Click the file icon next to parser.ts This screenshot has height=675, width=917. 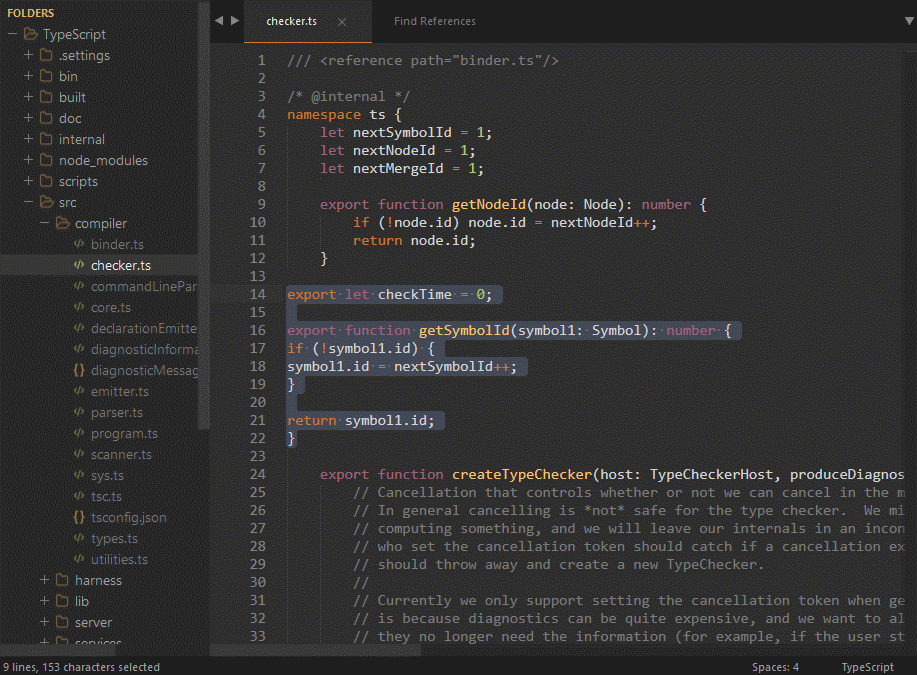coord(79,412)
